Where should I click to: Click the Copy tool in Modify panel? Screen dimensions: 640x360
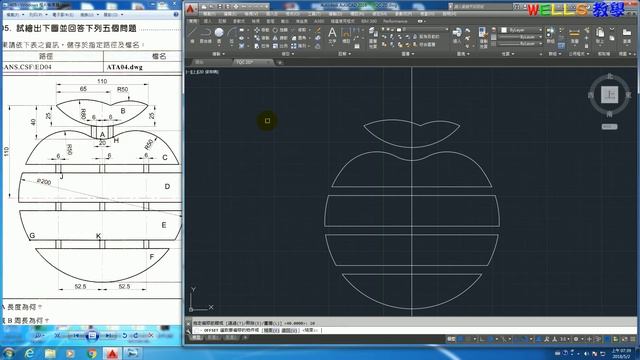(x=262, y=38)
